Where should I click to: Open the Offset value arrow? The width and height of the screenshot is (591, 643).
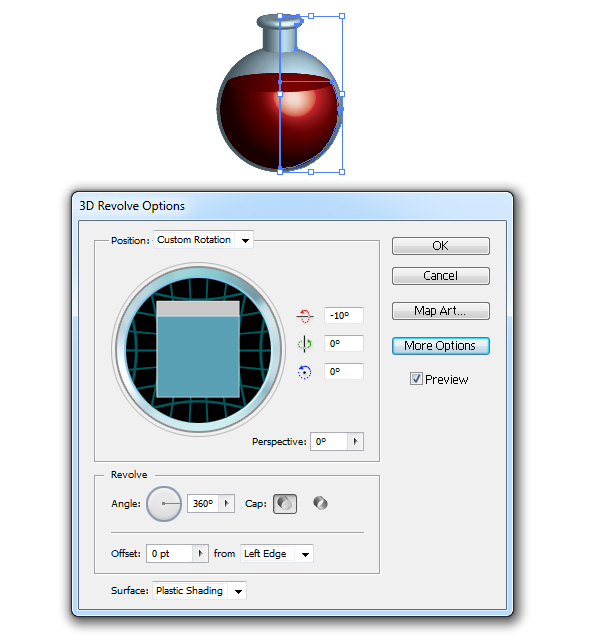click(200, 554)
